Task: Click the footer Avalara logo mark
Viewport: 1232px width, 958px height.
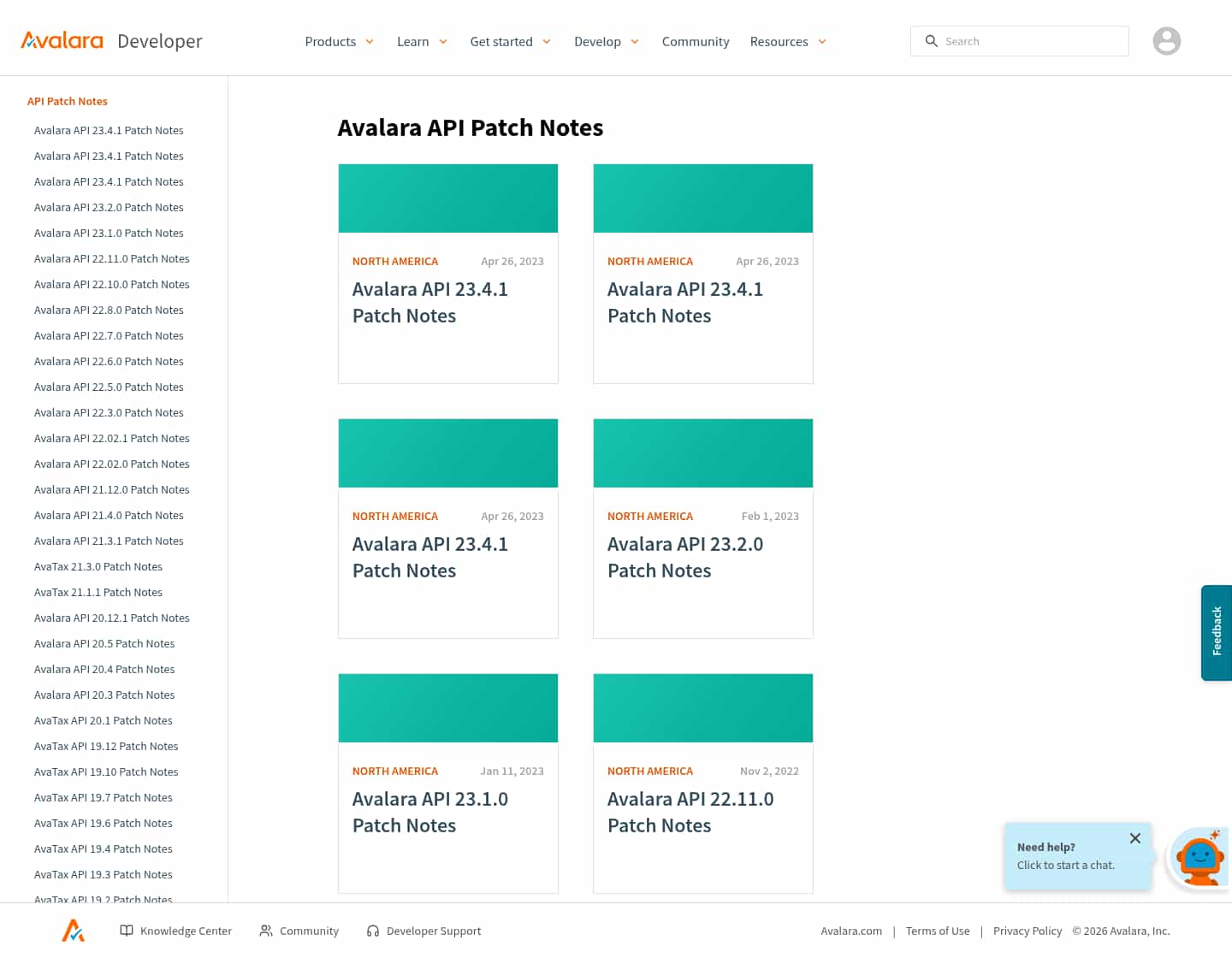Action: pyautogui.click(x=74, y=930)
